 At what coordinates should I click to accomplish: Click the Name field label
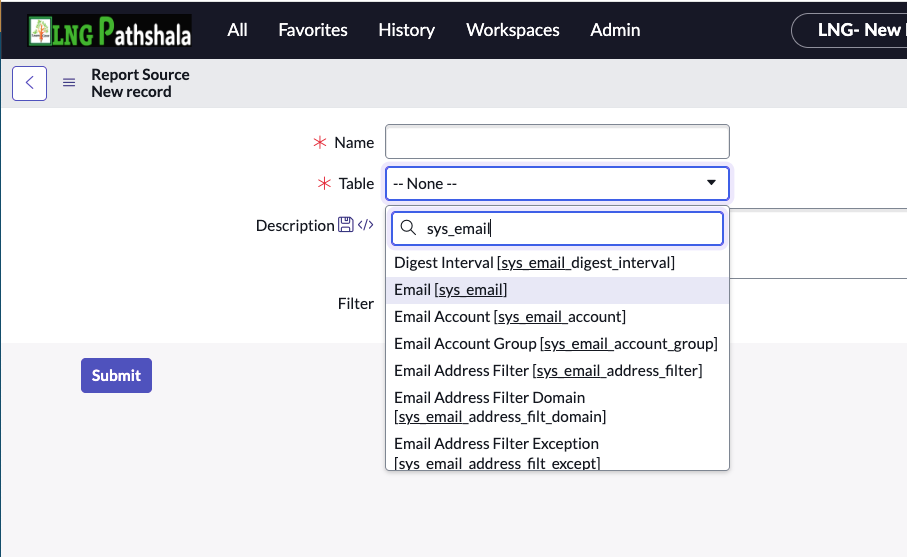click(x=354, y=142)
